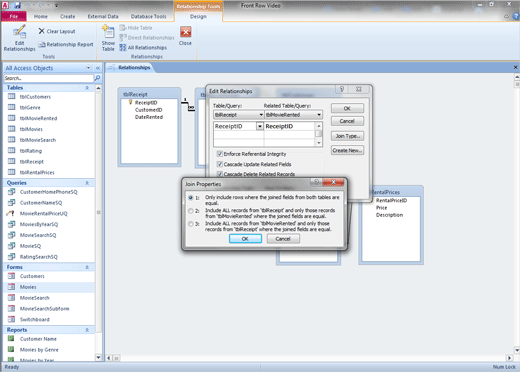520x372 pixels.
Task: Collapse the Reports group
Action: coord(87,330)
